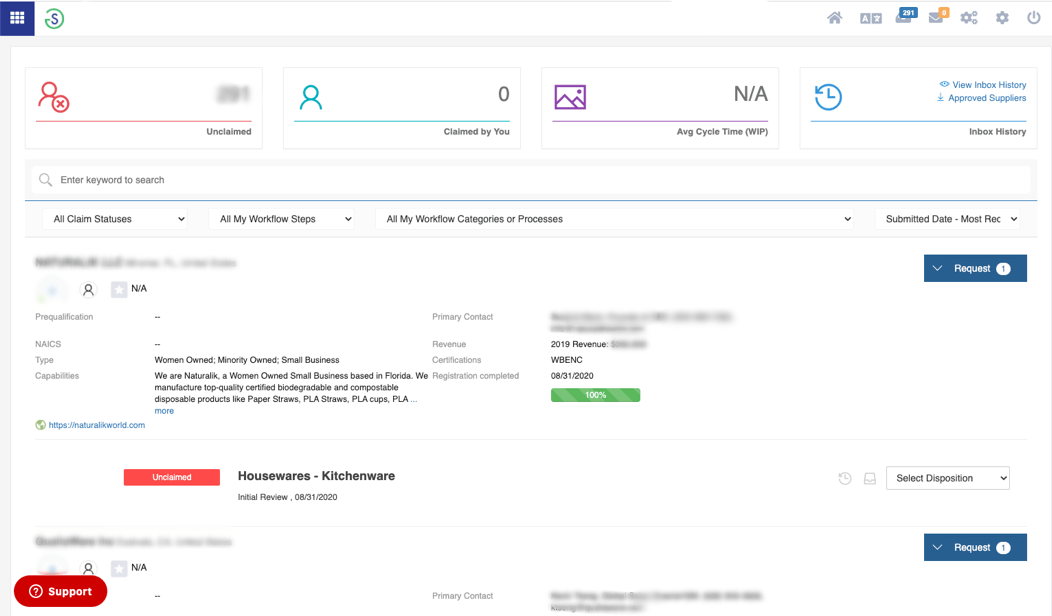Click the 100% registration progress bar

click(x=595, y=395)
